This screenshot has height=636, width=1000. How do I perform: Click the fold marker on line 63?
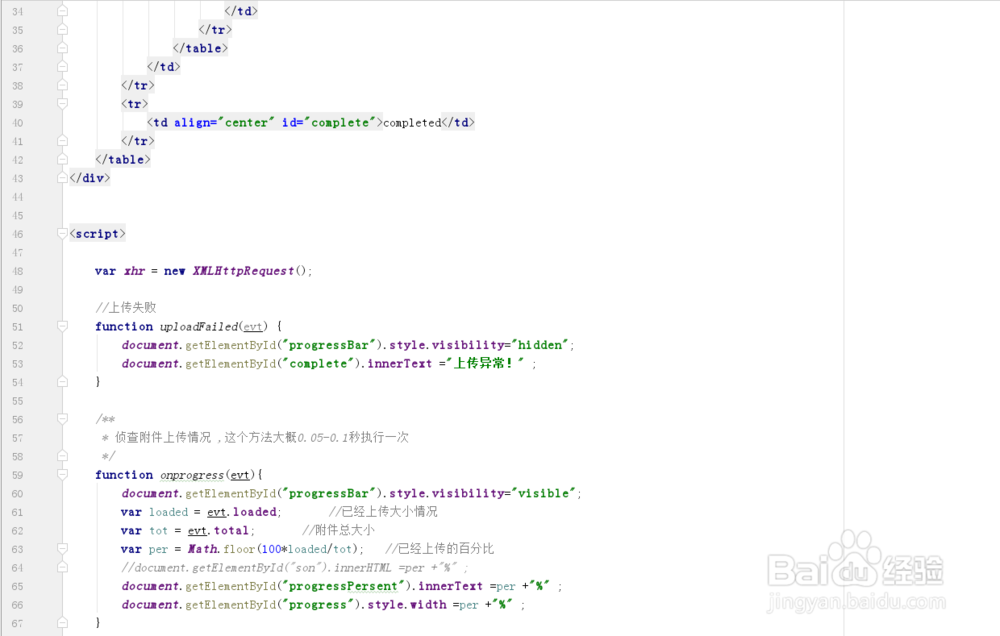62,549
